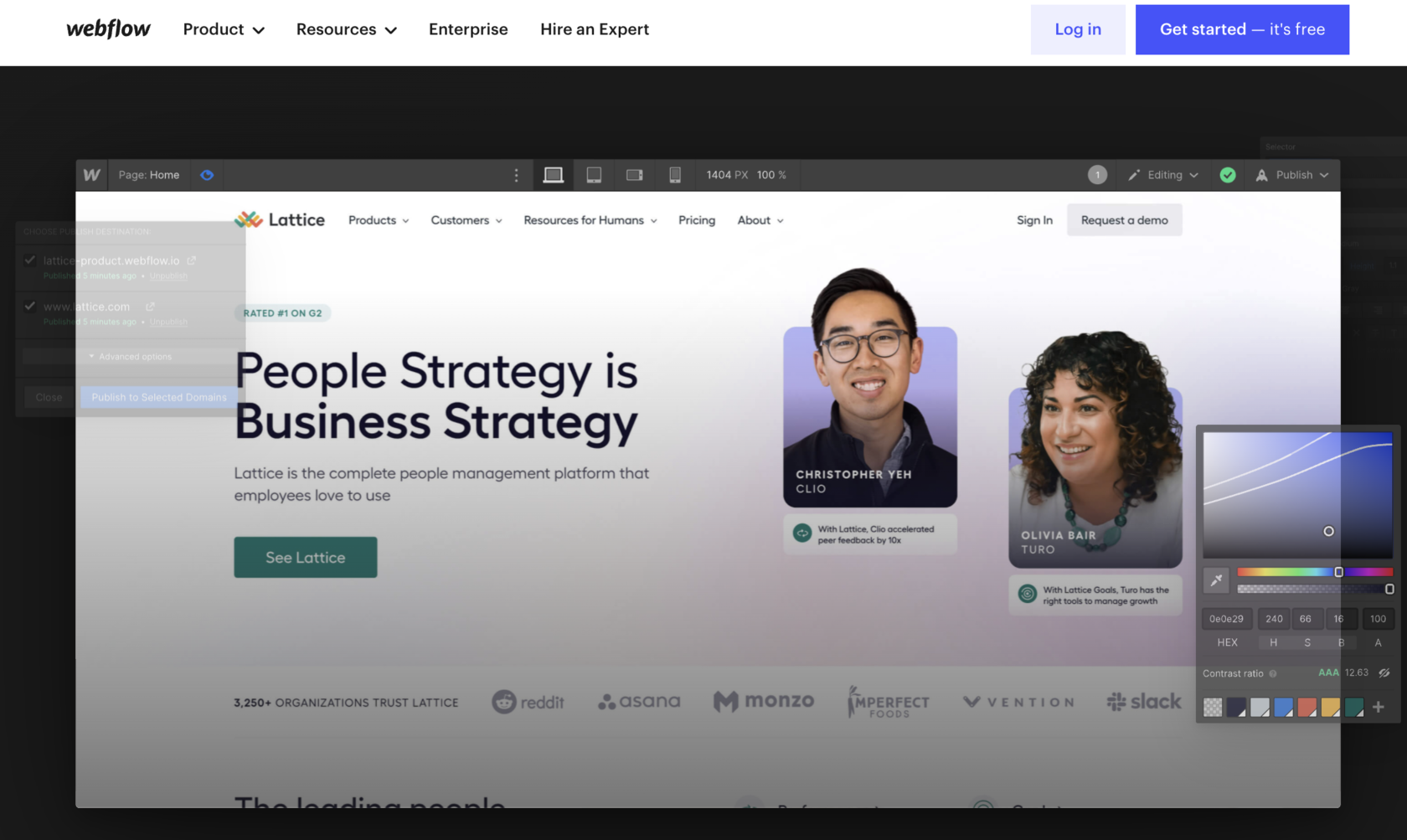Expand the Resources menu
This screenshot has height=840, width=1407.
(x=346, y=29)
